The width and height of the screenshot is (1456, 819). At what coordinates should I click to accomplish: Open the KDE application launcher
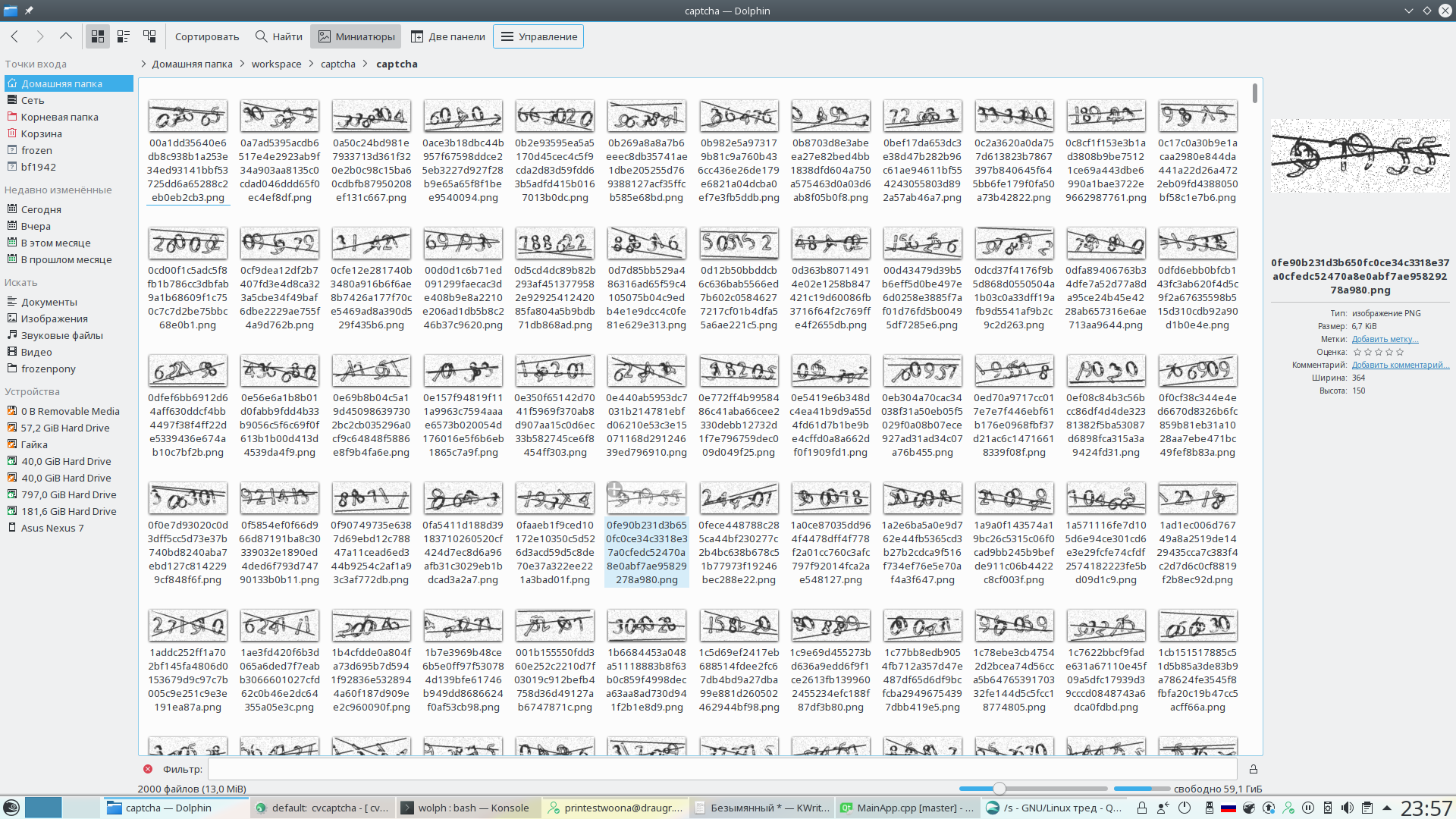click(x=11, y=808)
